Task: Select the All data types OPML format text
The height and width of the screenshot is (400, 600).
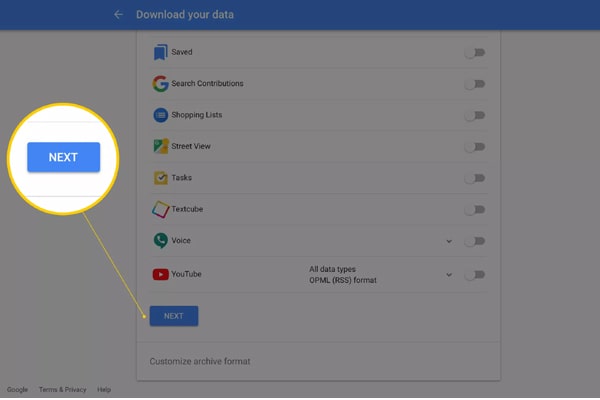Action: (x=343, y=275)
